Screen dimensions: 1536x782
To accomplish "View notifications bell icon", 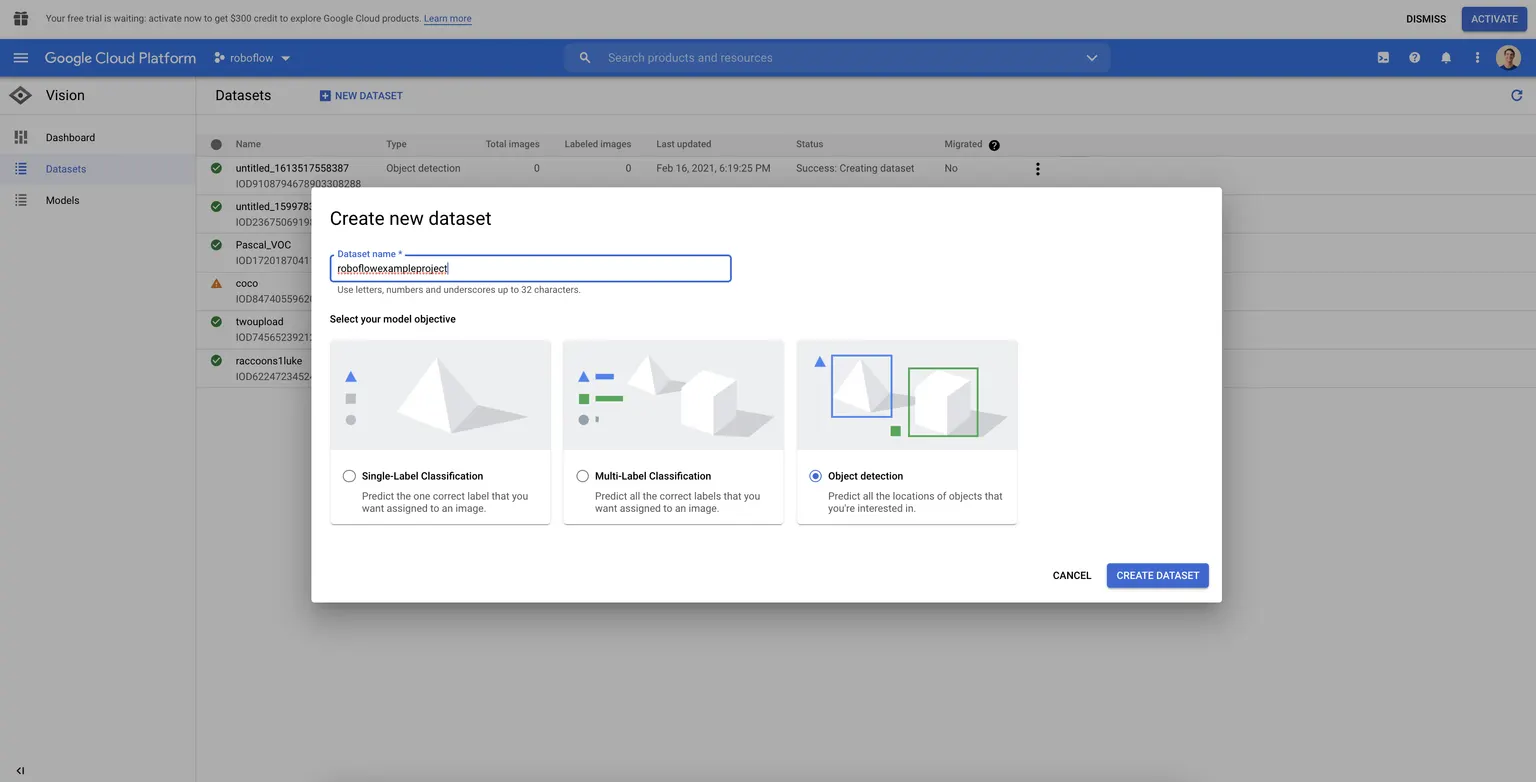I will (x=1446, y=58).
